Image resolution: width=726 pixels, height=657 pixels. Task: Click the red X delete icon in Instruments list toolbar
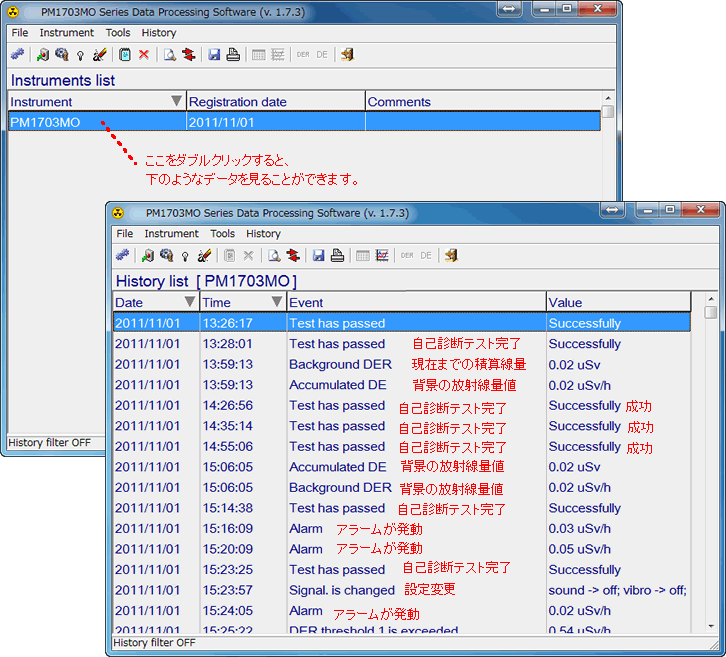click(x=144, y=55)
